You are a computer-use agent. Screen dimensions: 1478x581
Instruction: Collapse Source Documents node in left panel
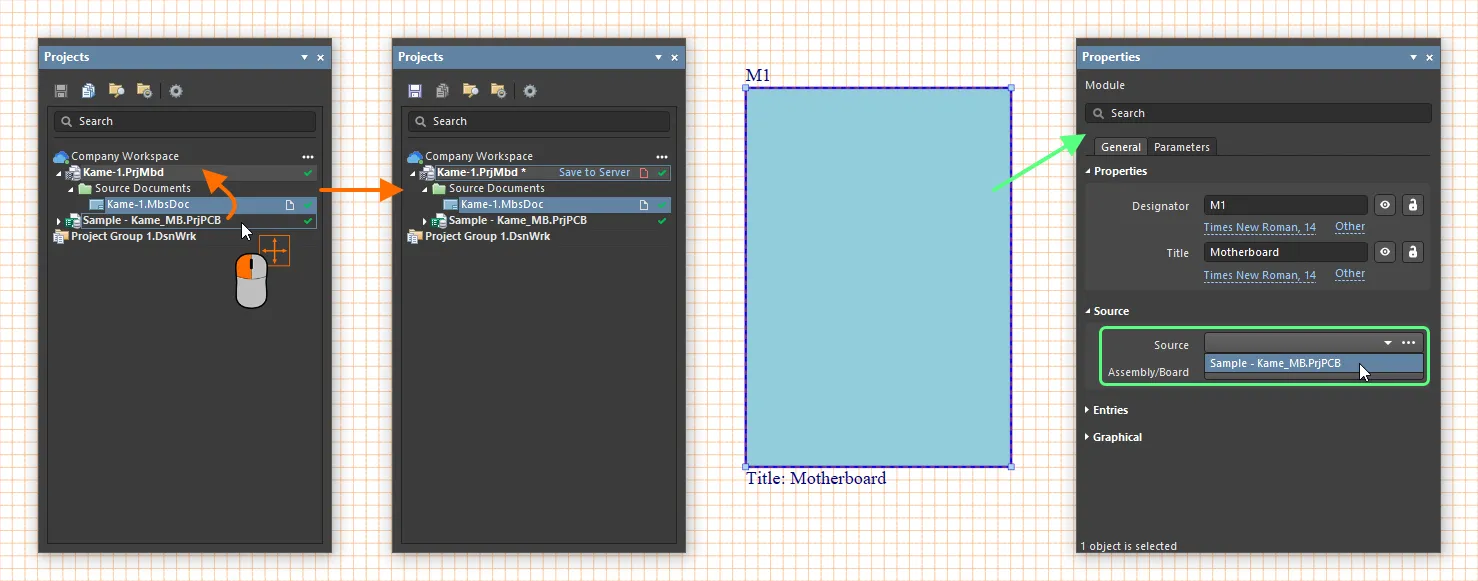pyautogui.click(x=71, y=190)
